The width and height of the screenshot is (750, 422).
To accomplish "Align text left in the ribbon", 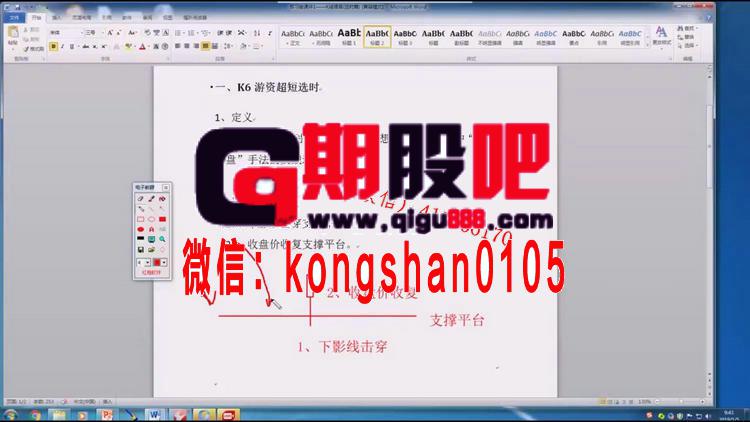I will (x=177, y=46).
